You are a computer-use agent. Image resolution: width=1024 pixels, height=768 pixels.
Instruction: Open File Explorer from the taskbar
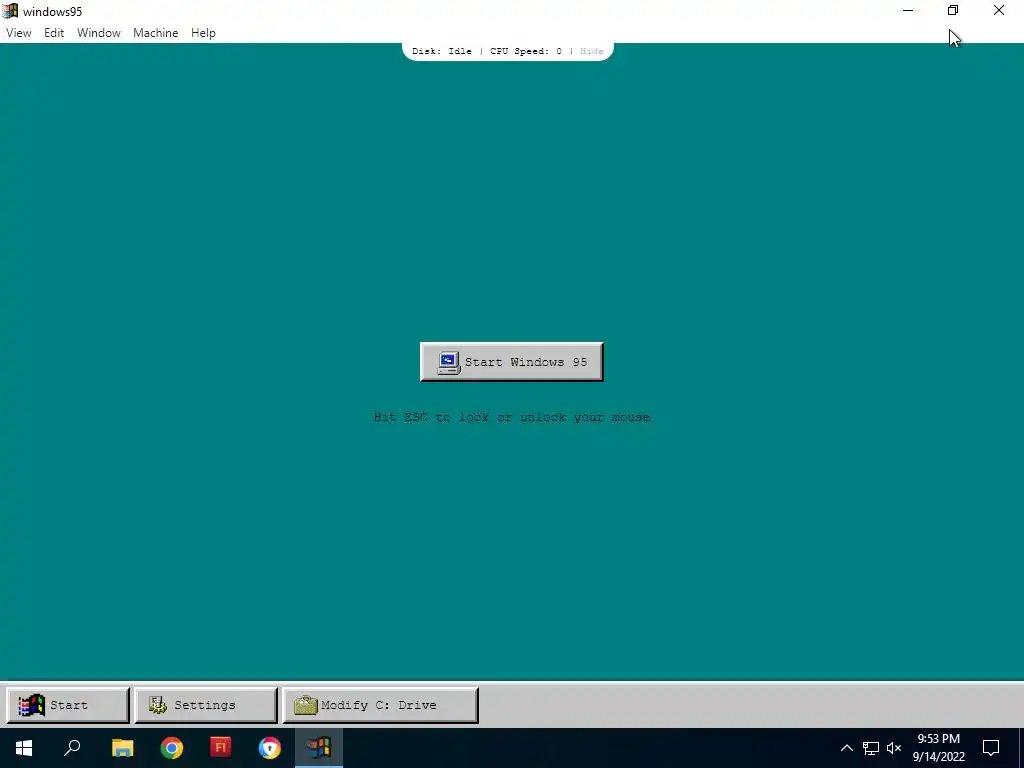click(x=122, y=748)
